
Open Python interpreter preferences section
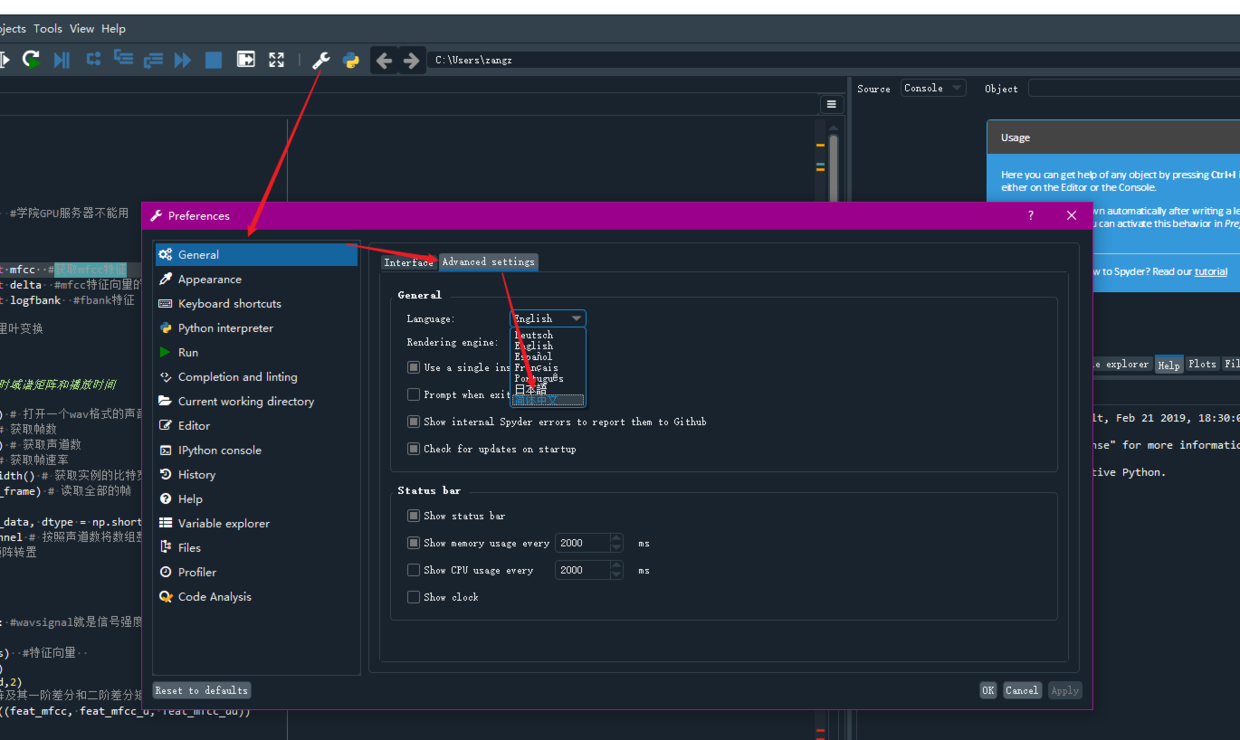coord(256,328)
